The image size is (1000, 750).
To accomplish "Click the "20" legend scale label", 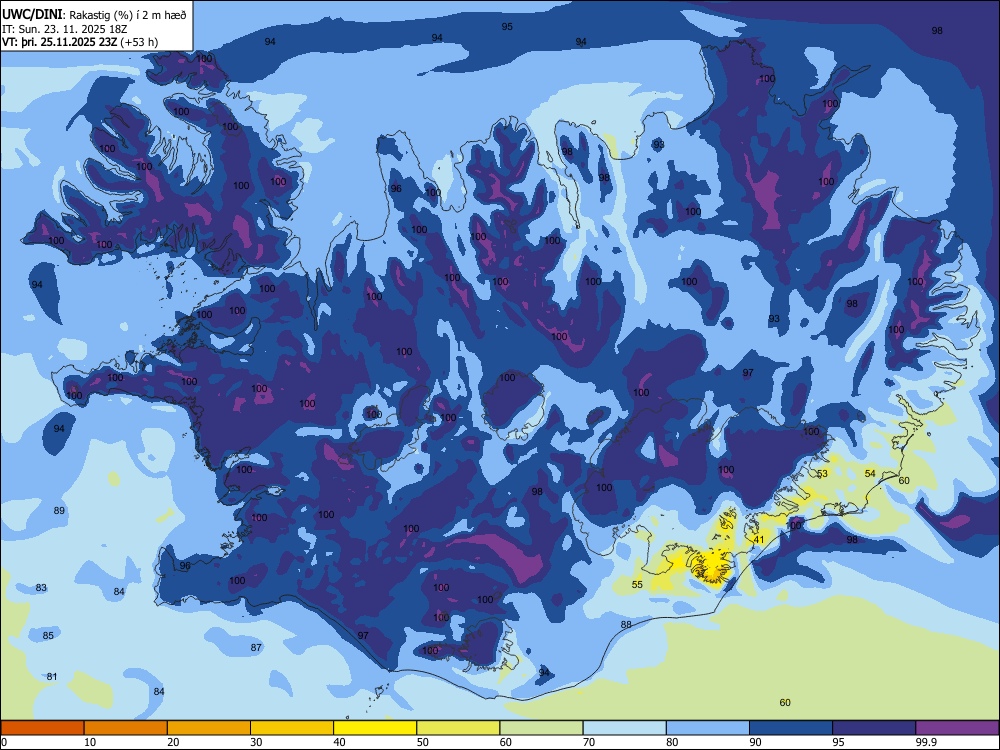I will point(173,742).
